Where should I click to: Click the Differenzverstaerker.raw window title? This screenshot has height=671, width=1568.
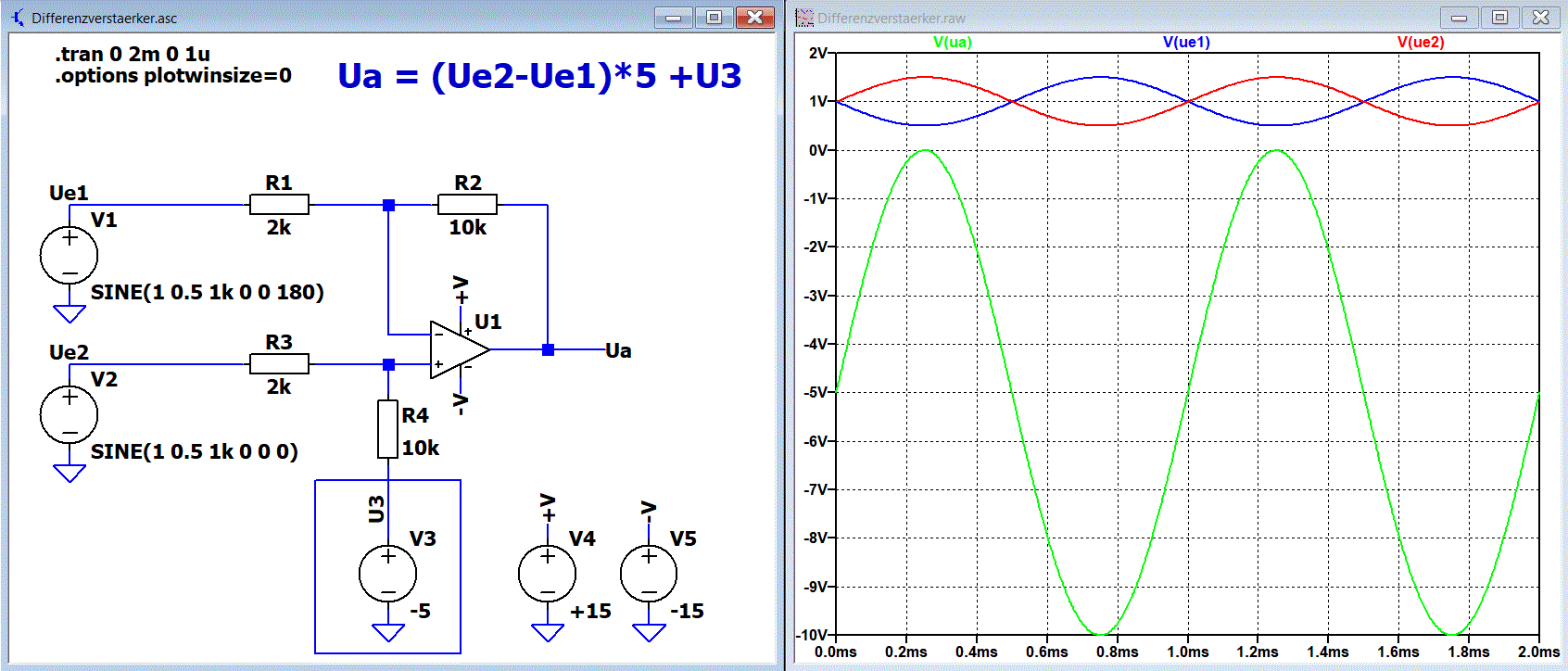coord(891,18)
